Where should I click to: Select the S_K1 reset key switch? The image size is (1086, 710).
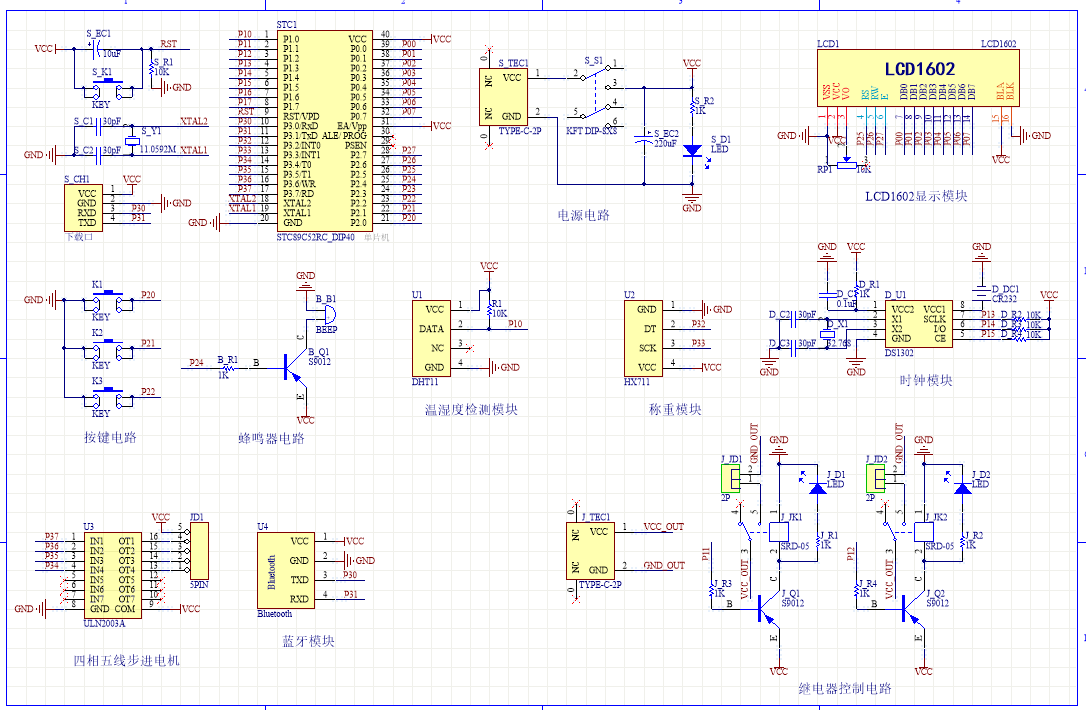(108, 90)
